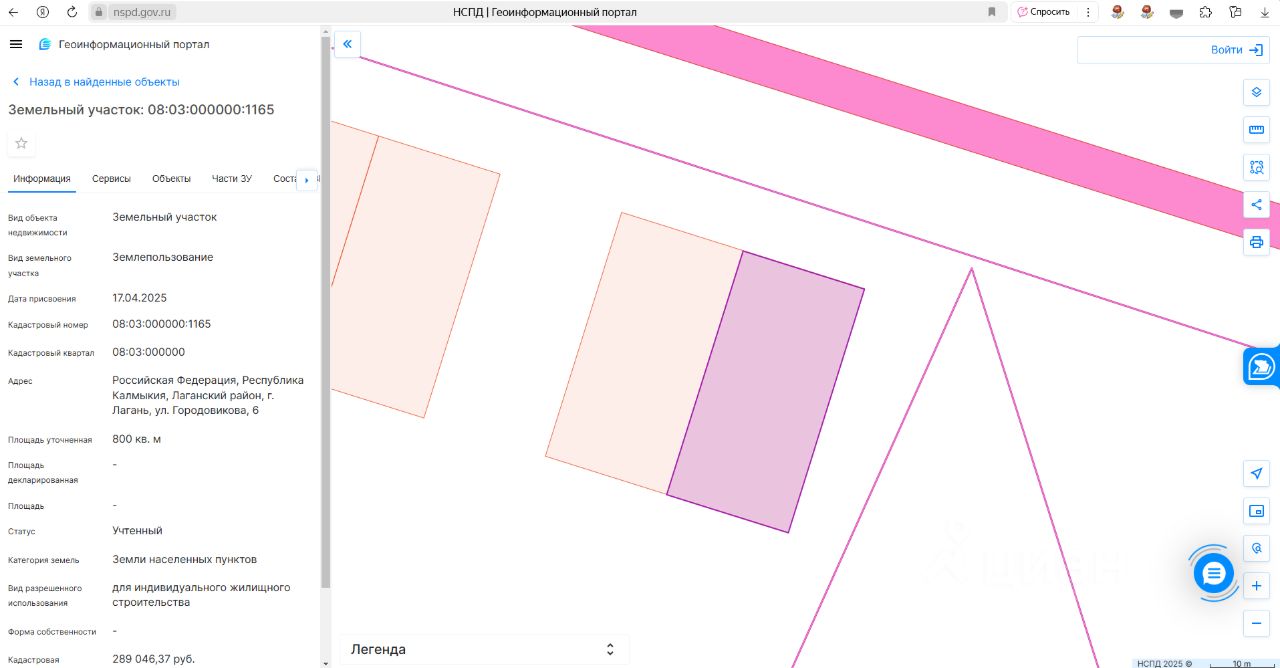Bookmark this page in the address bar
The image size is (1280, 668).
992,12
